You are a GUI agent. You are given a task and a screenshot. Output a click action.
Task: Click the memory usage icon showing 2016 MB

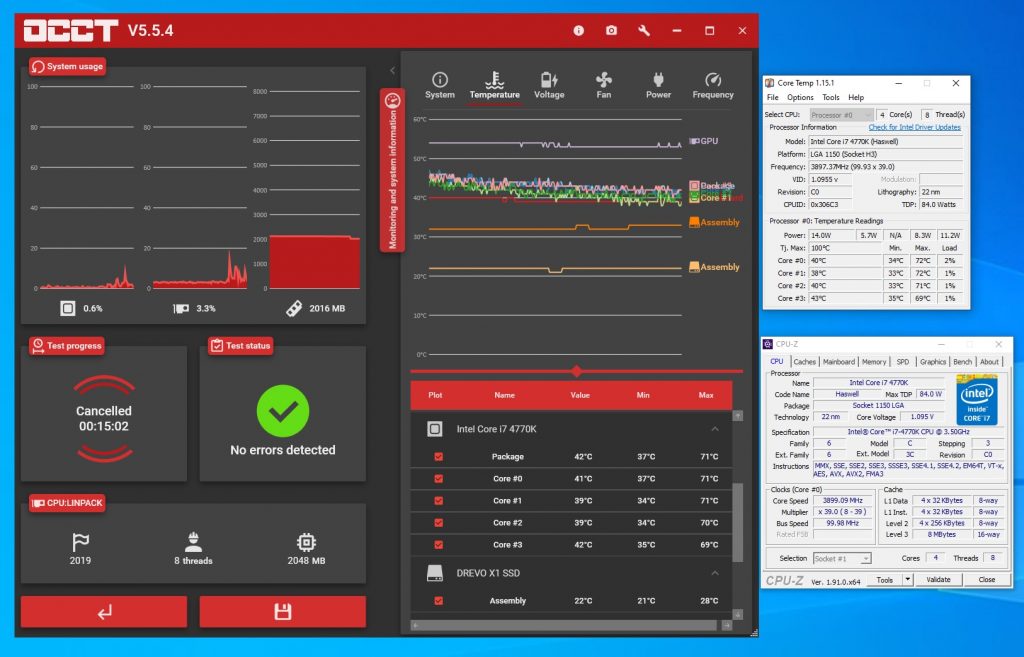click(x=294, y=308)
